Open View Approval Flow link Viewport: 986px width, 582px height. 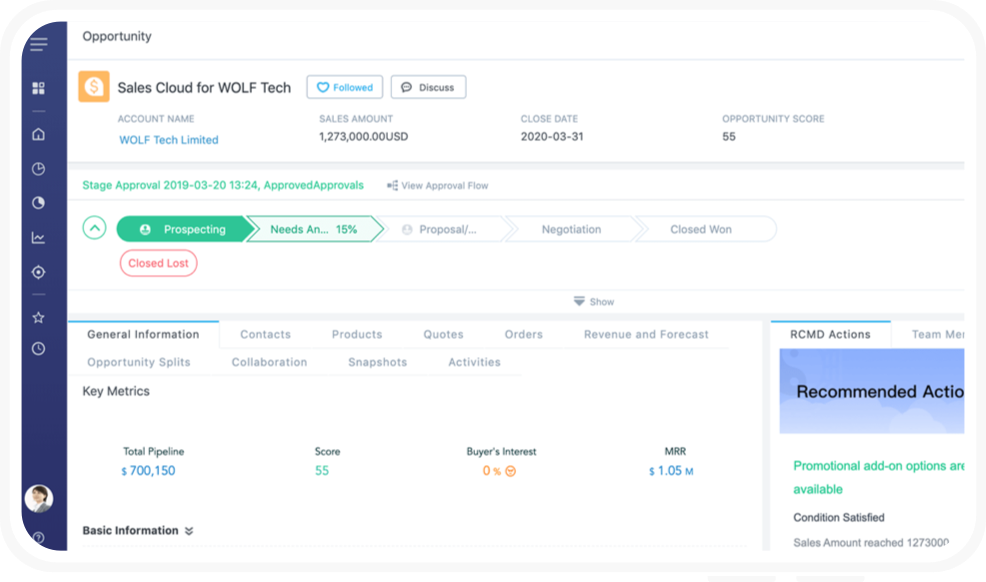[438, 185]
